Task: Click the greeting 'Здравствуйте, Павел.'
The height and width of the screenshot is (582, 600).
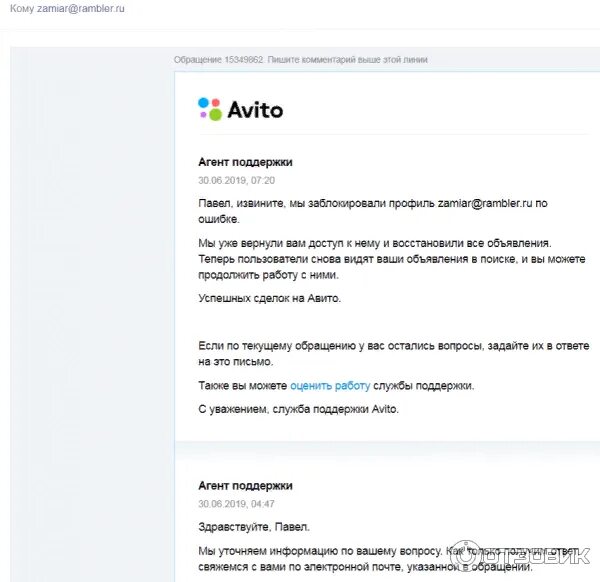Action: pyautogui.click(x=254, y=527)
